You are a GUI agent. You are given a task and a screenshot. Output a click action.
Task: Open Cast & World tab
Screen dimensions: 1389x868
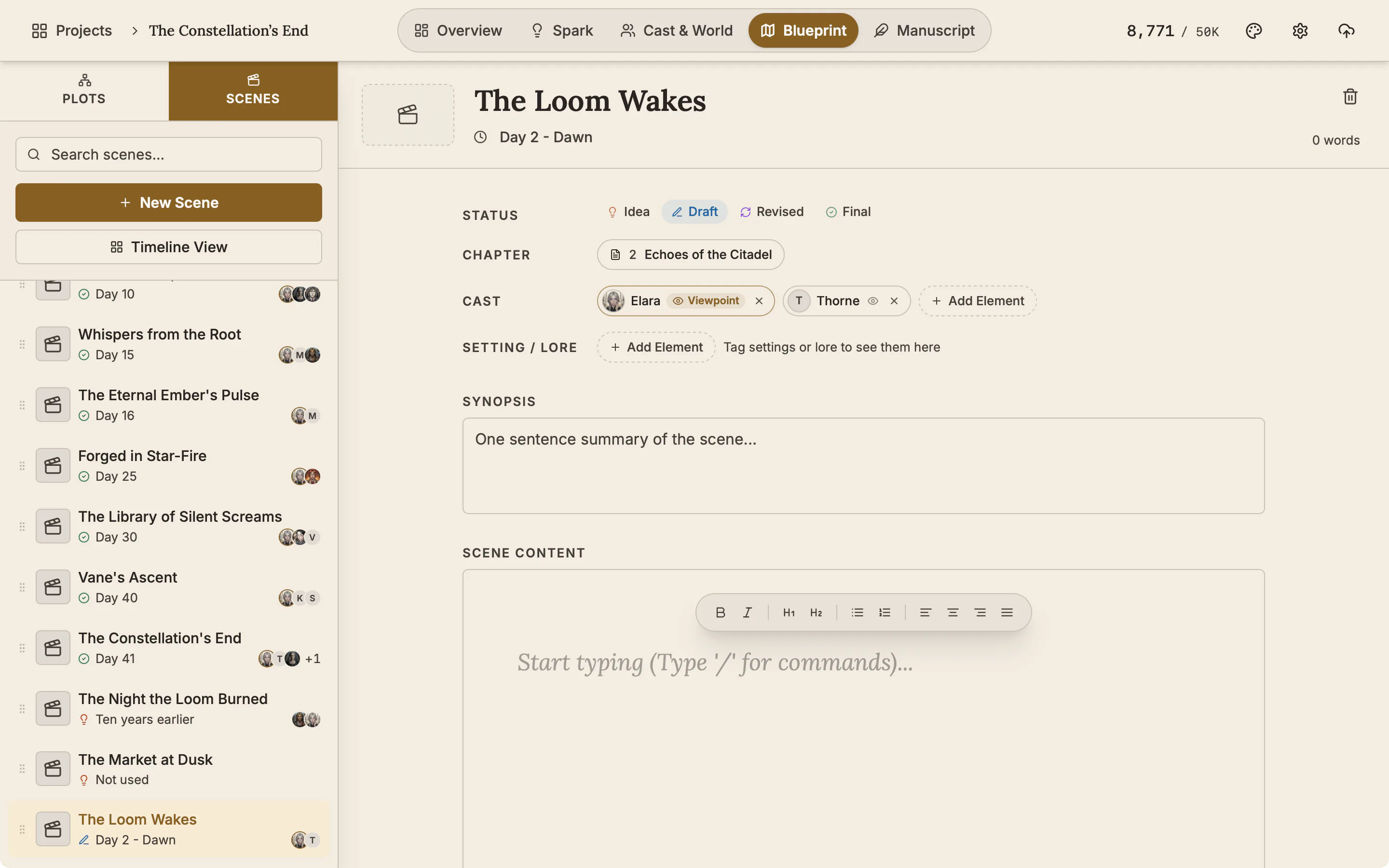tap(677, 30)
